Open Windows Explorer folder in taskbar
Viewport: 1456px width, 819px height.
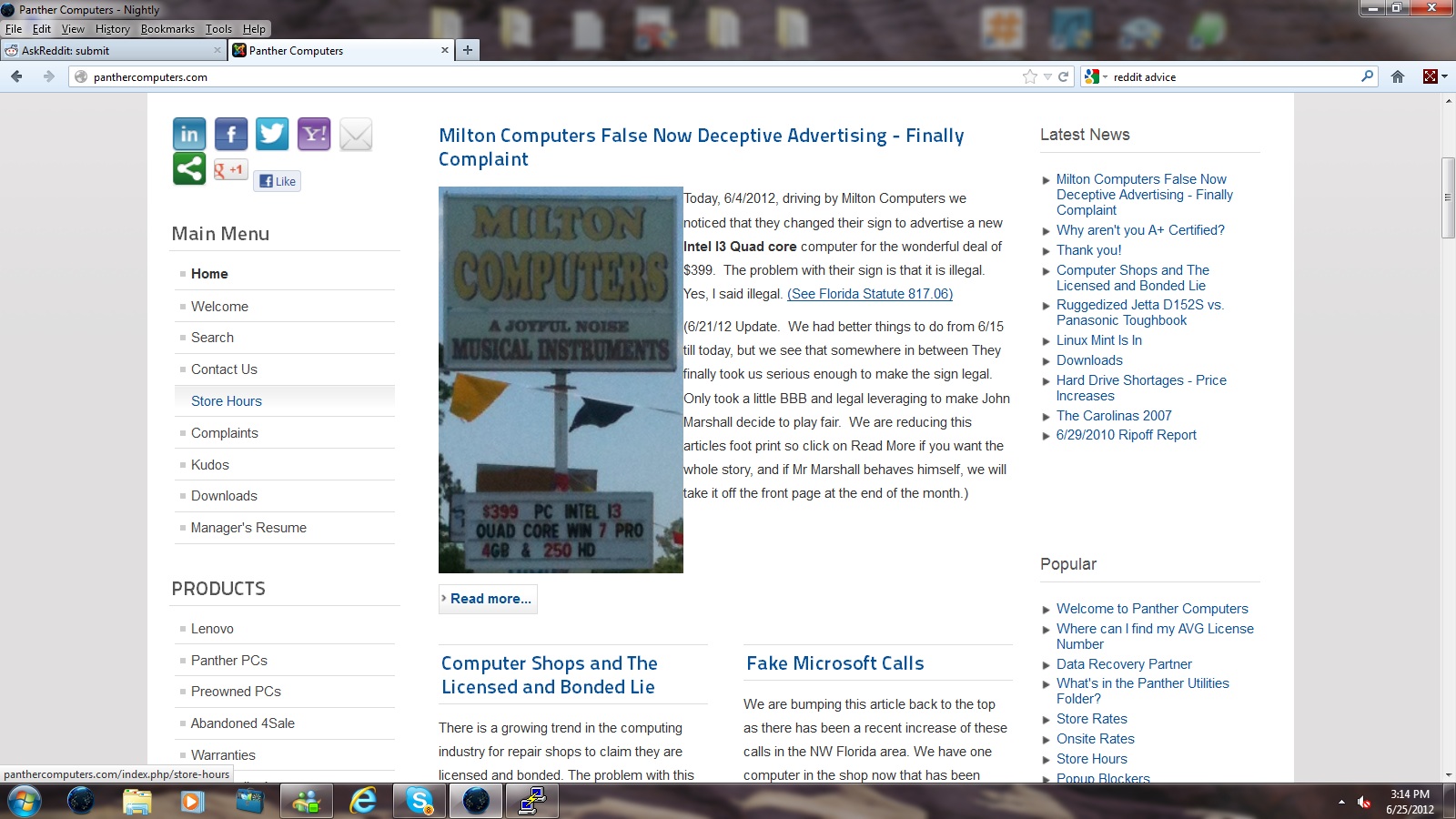point(137,802)
